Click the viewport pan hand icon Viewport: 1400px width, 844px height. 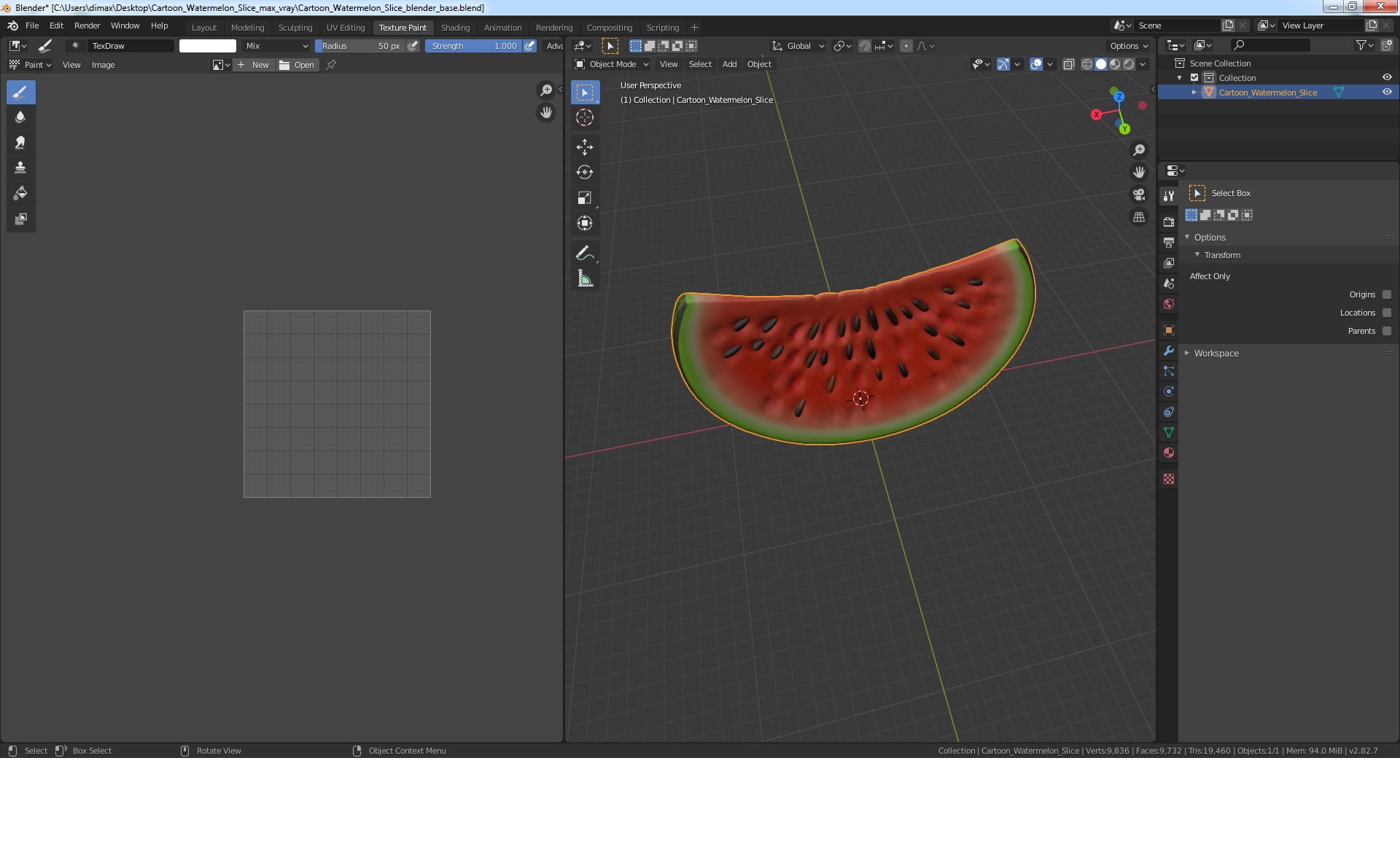(x=1138, y=173)
